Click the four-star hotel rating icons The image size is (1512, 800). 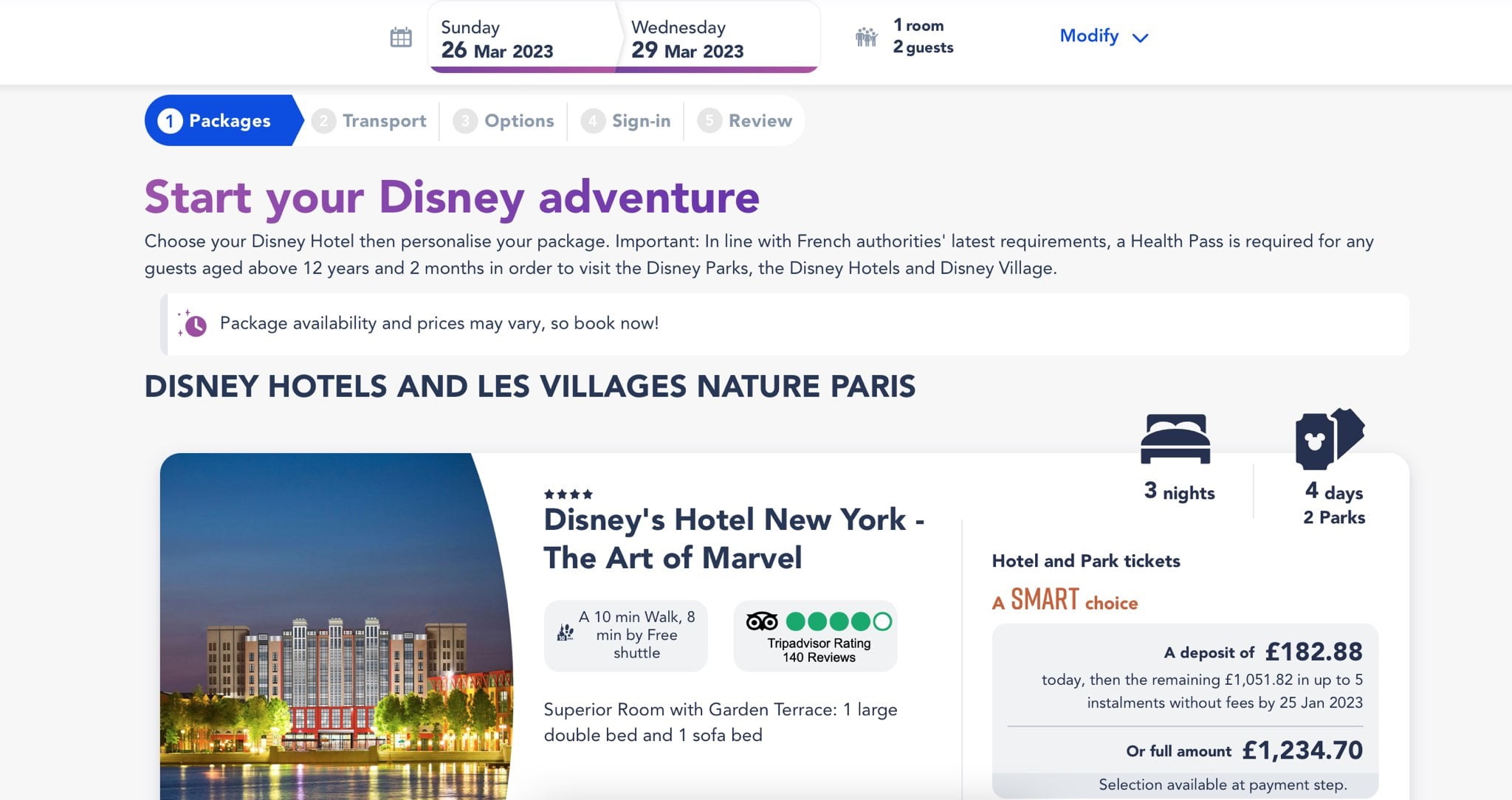[568, 494]
